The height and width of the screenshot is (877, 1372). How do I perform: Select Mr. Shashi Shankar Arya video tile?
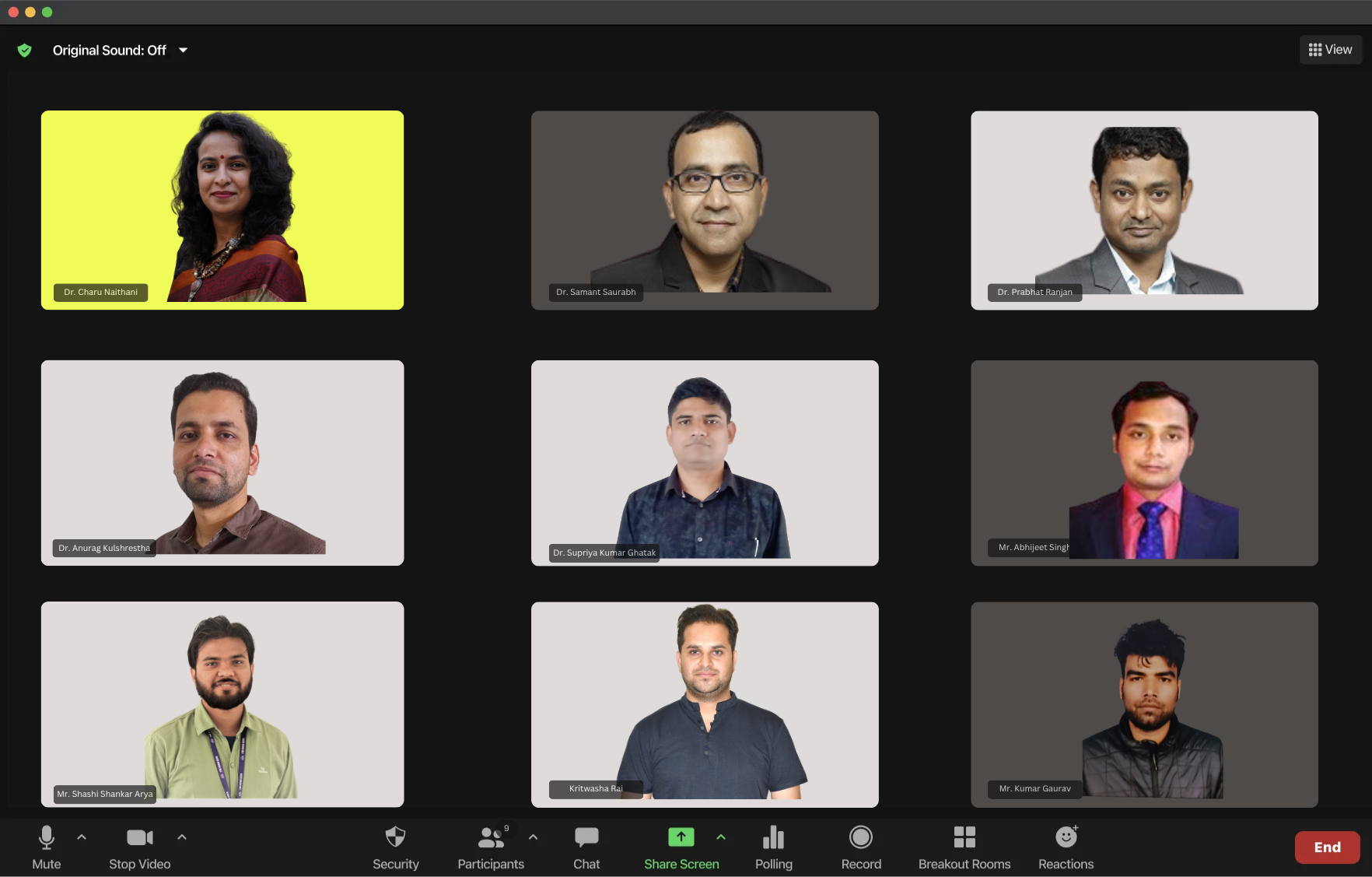[x=222, y=704]
